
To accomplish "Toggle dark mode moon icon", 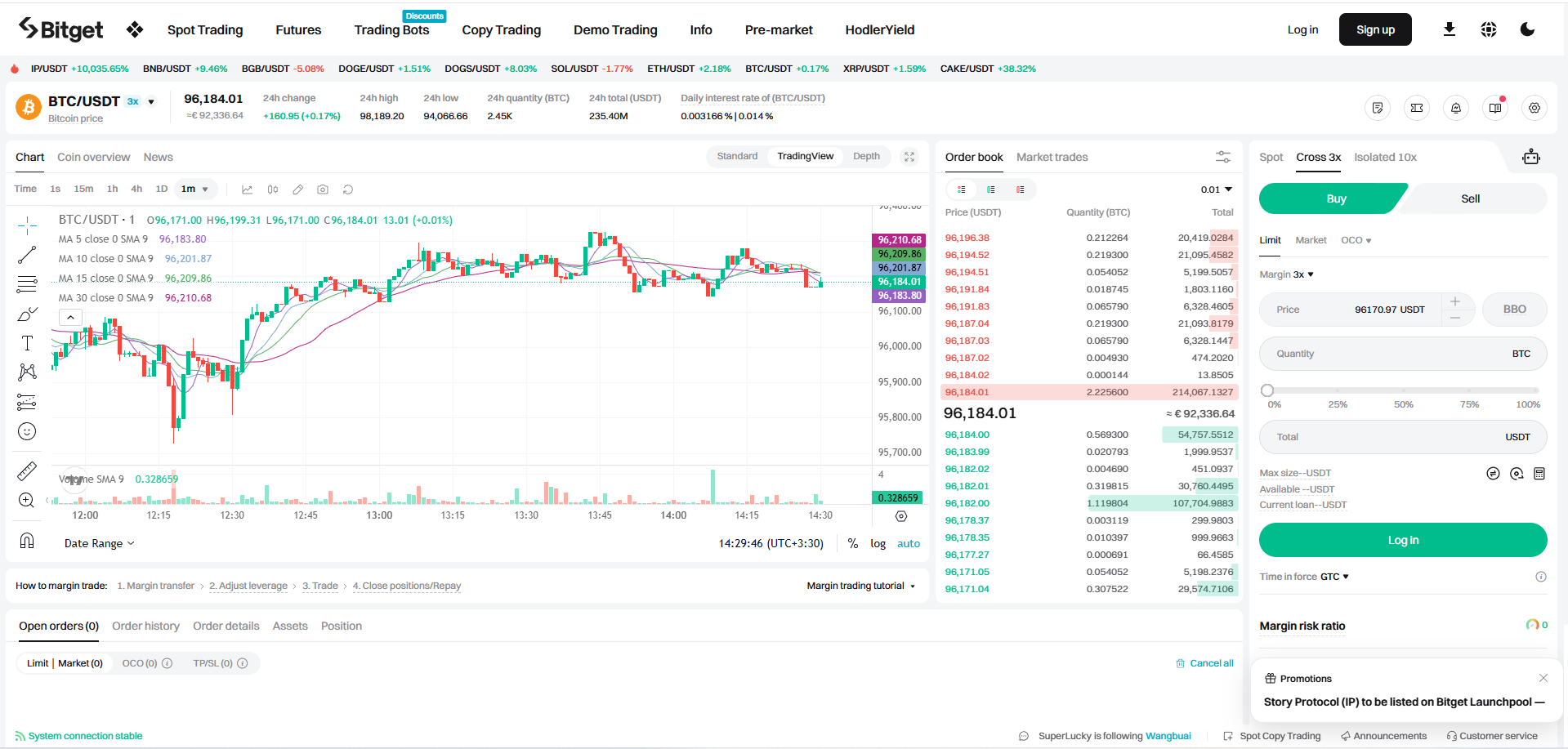I will pos(1527,29).
